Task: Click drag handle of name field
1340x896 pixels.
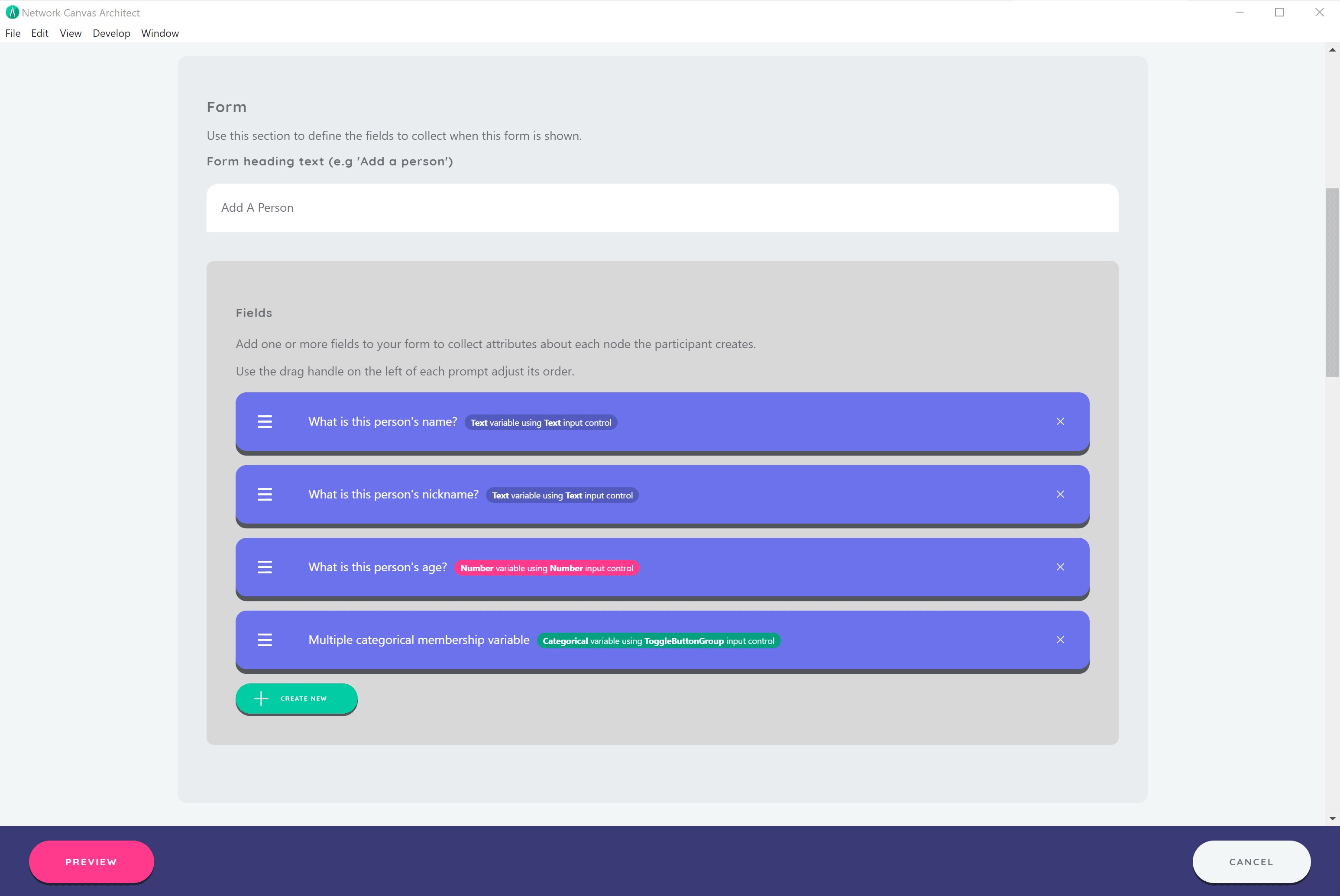Action: click(265, 422)
